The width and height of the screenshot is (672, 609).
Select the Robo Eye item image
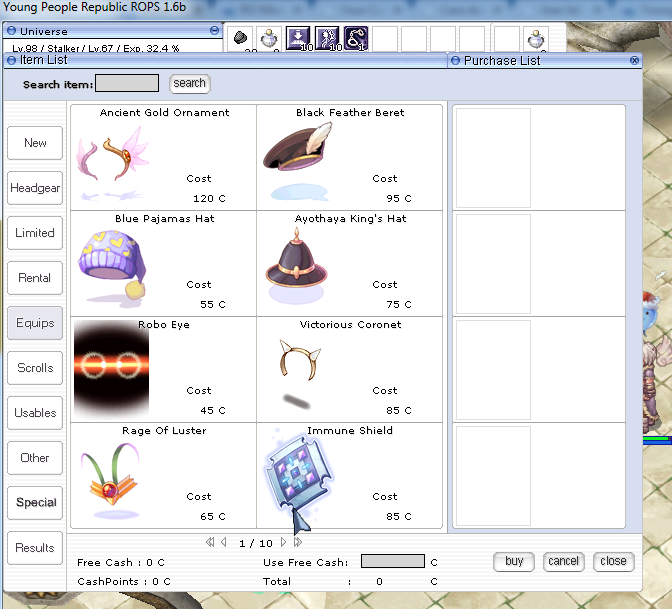click(111, 369)
